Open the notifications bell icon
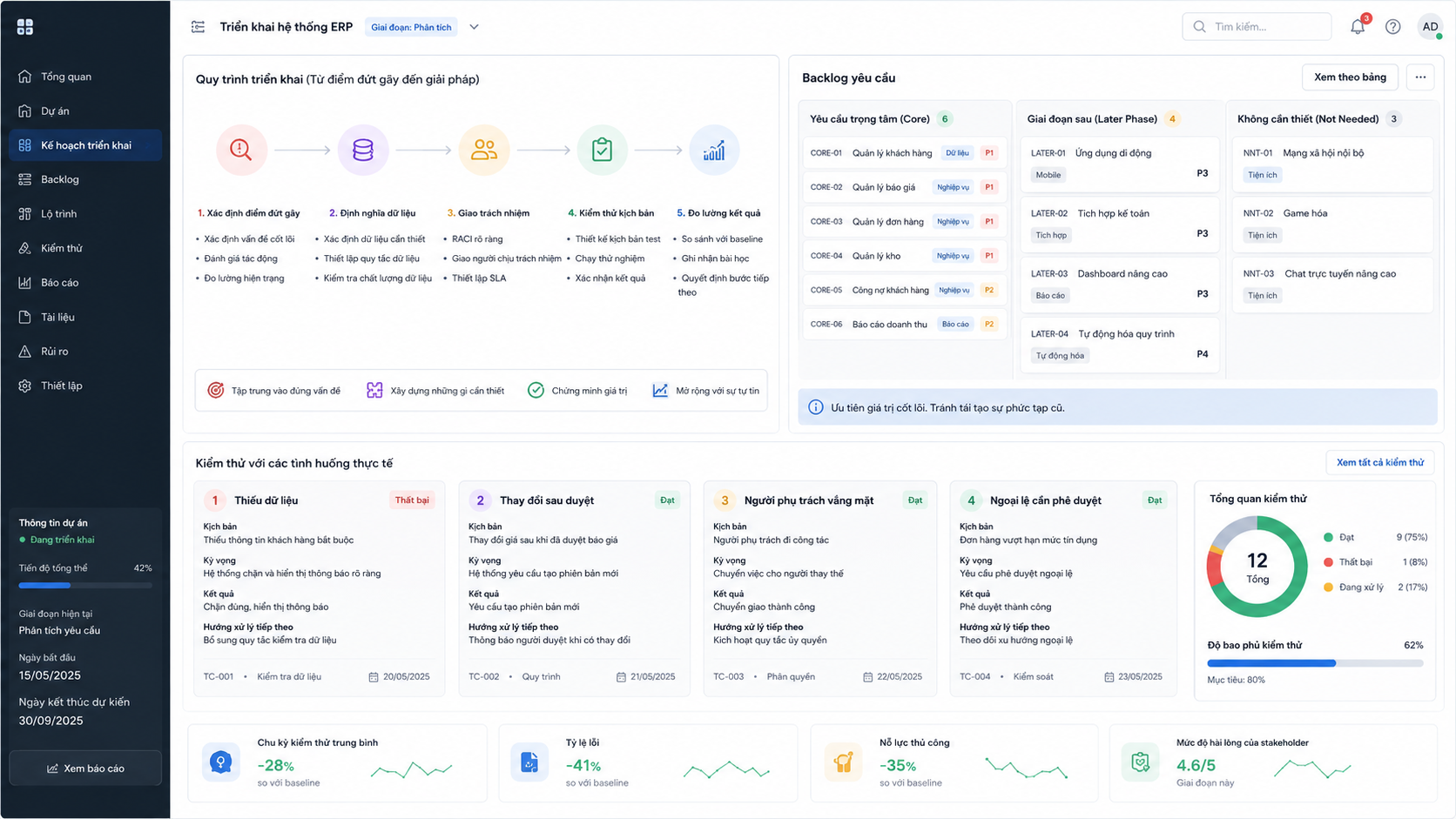This screenshot has width=1456, height=819. point(1358,27)
